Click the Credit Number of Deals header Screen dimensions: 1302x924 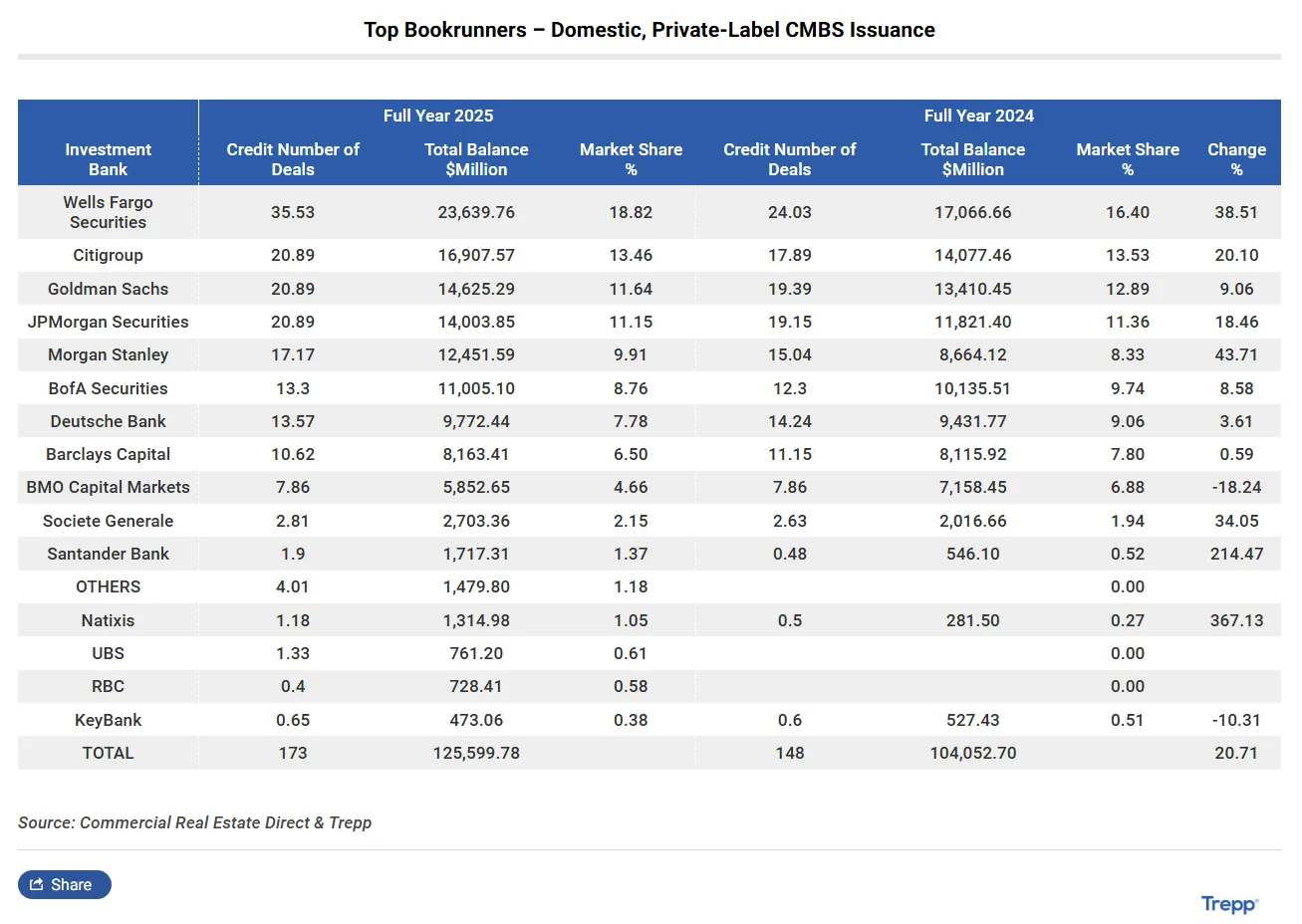click(x=293, y=159)
